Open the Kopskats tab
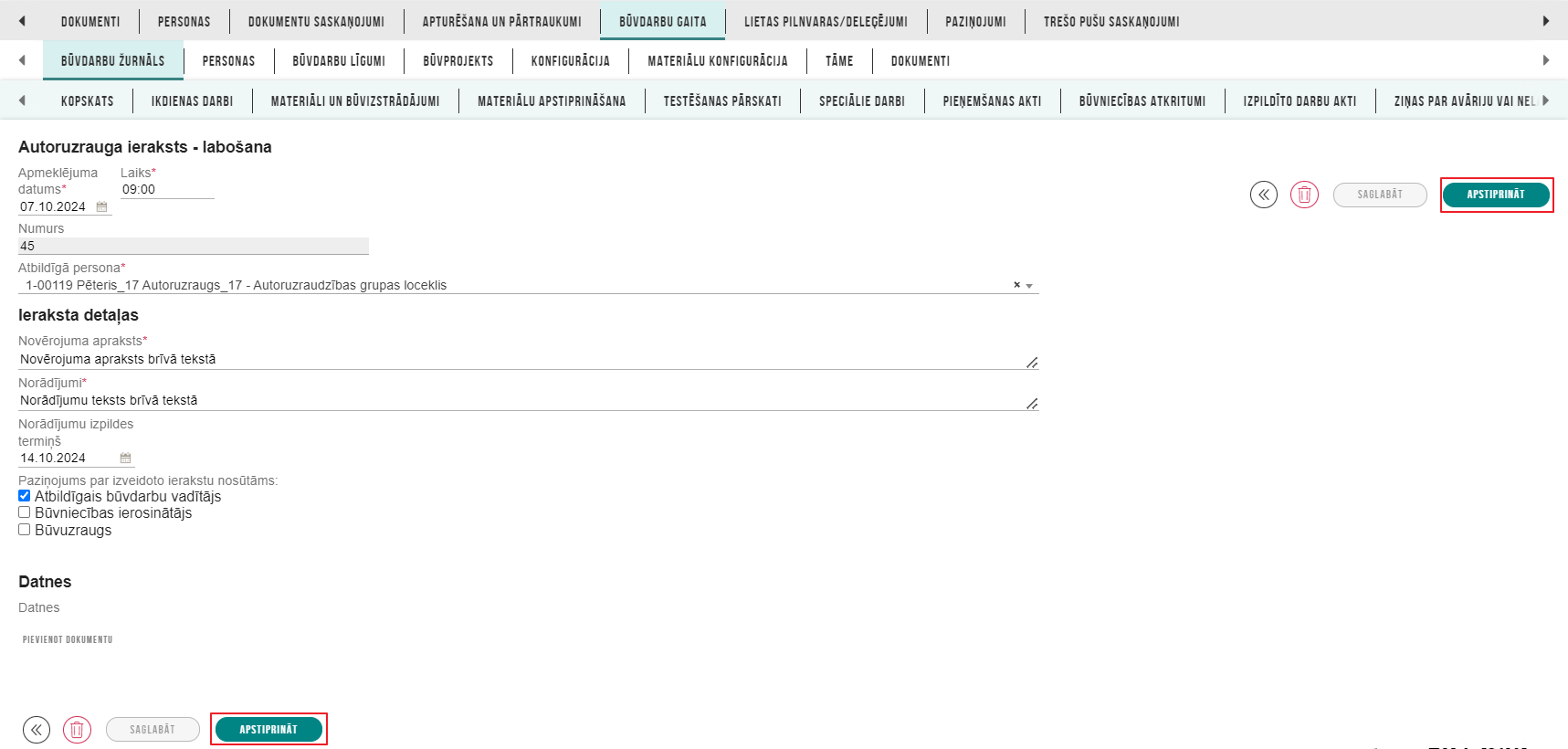 pyautogui.click(x=88, y=100)
